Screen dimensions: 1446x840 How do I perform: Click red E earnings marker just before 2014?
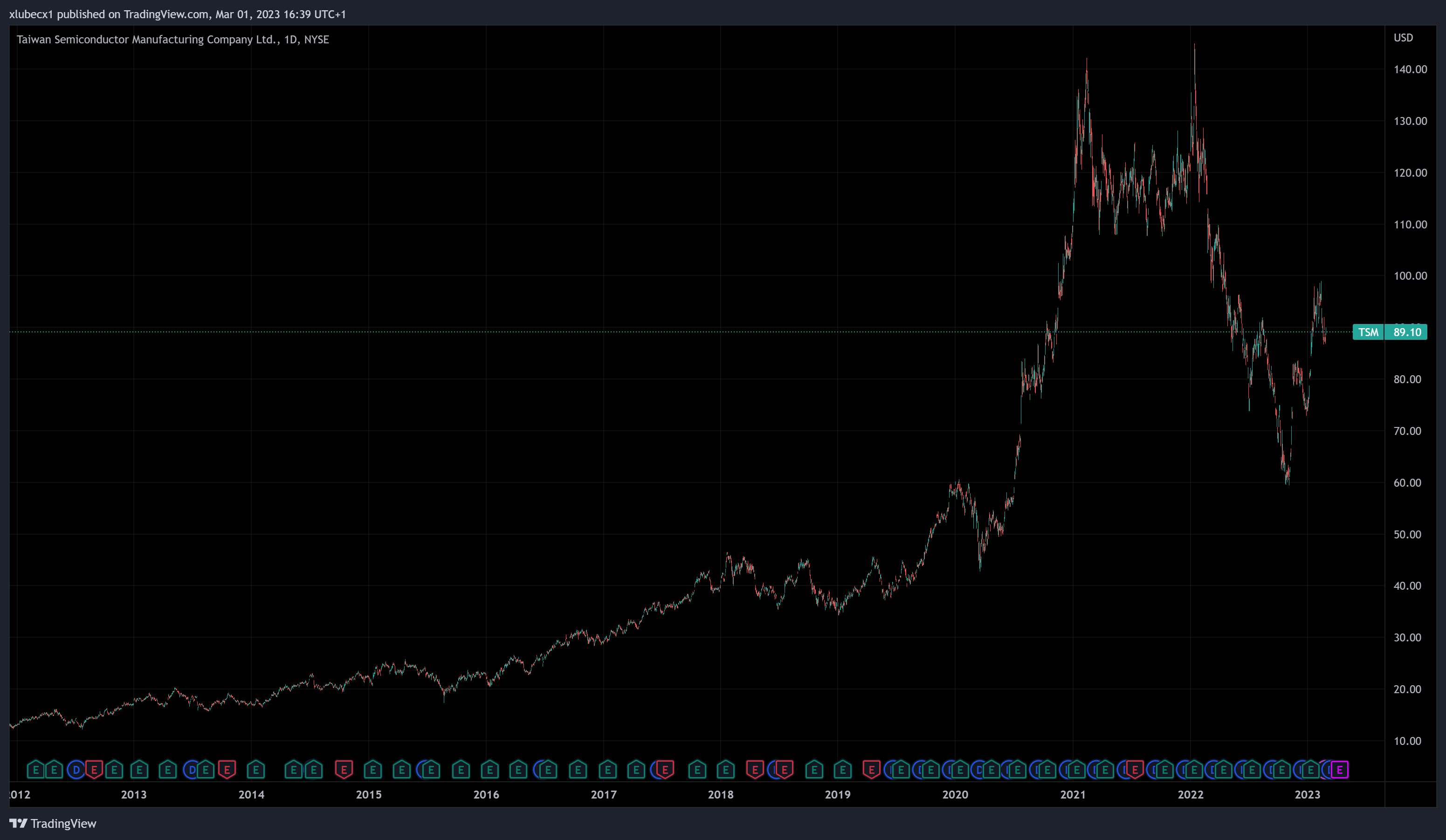227,770
